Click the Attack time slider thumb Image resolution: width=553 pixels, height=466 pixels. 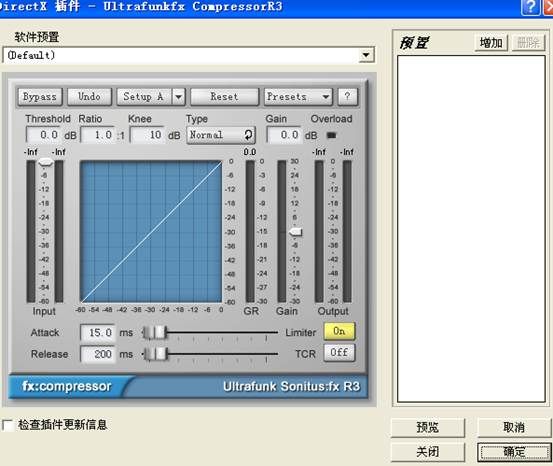[x=155, y=332]
